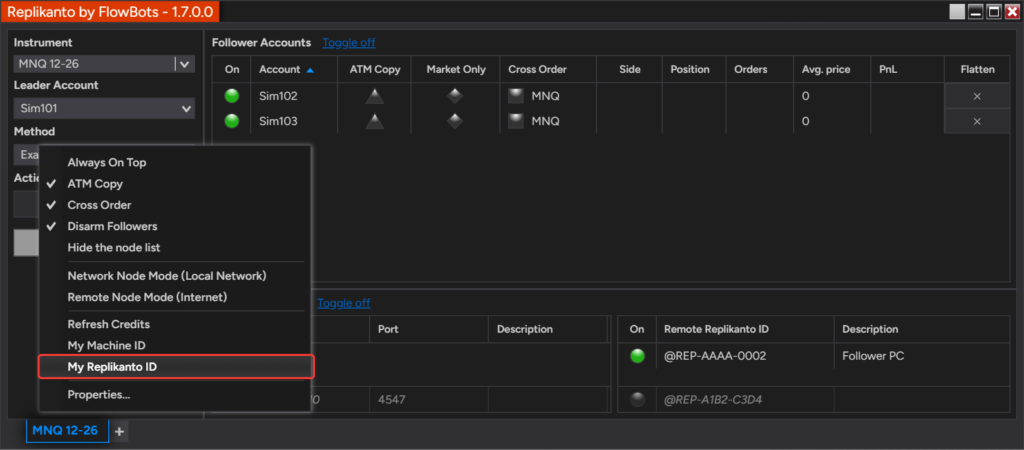The image size is (1024, 450).
Task: Enable Cross Order checkbox for Sim102
Action: [516, 96]
